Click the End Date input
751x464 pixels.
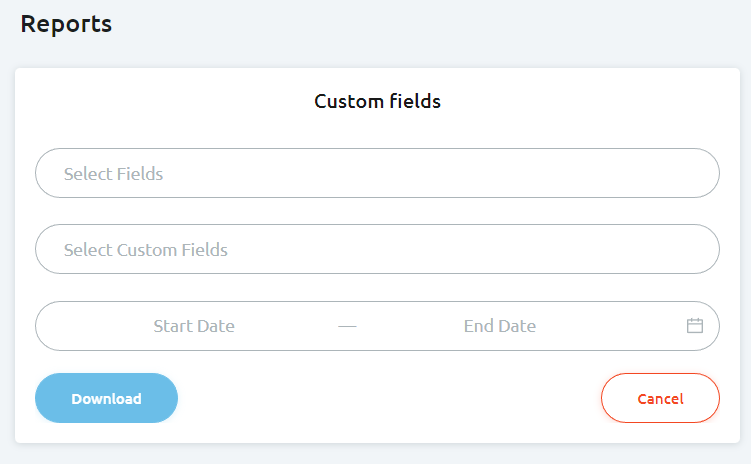click(500, 326)
